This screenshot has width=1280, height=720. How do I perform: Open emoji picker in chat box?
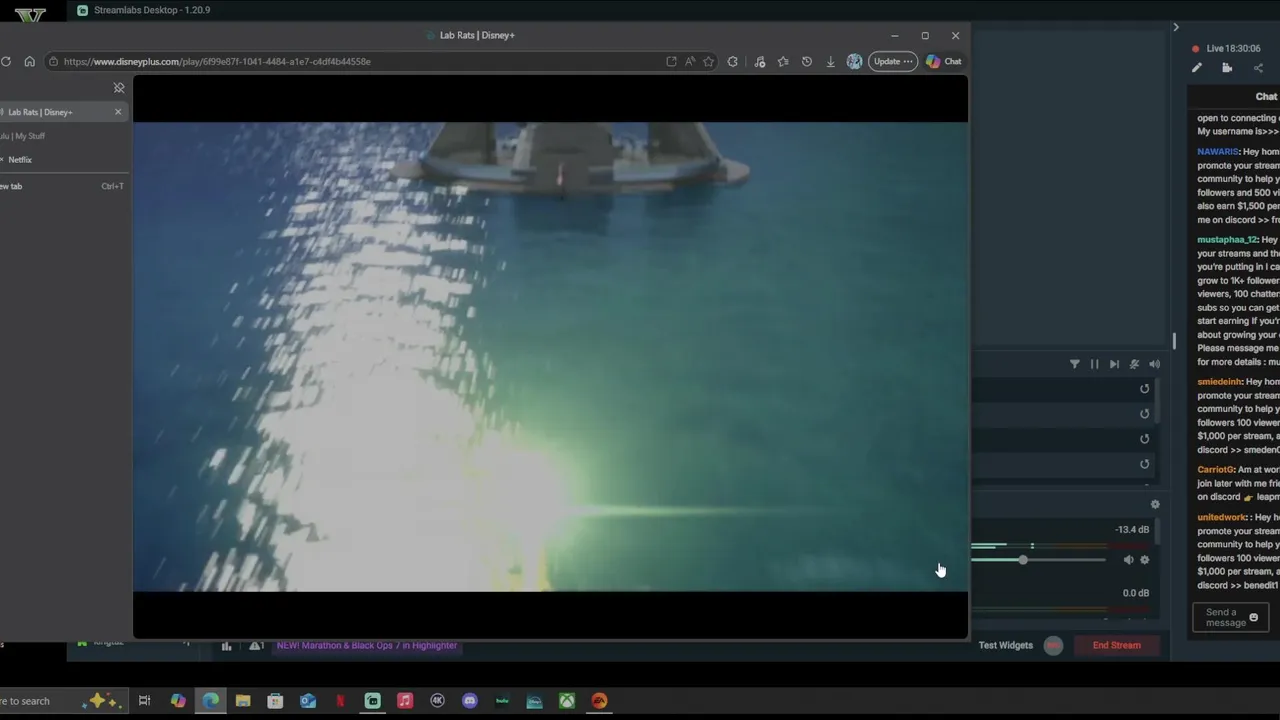click(1254, 617)
